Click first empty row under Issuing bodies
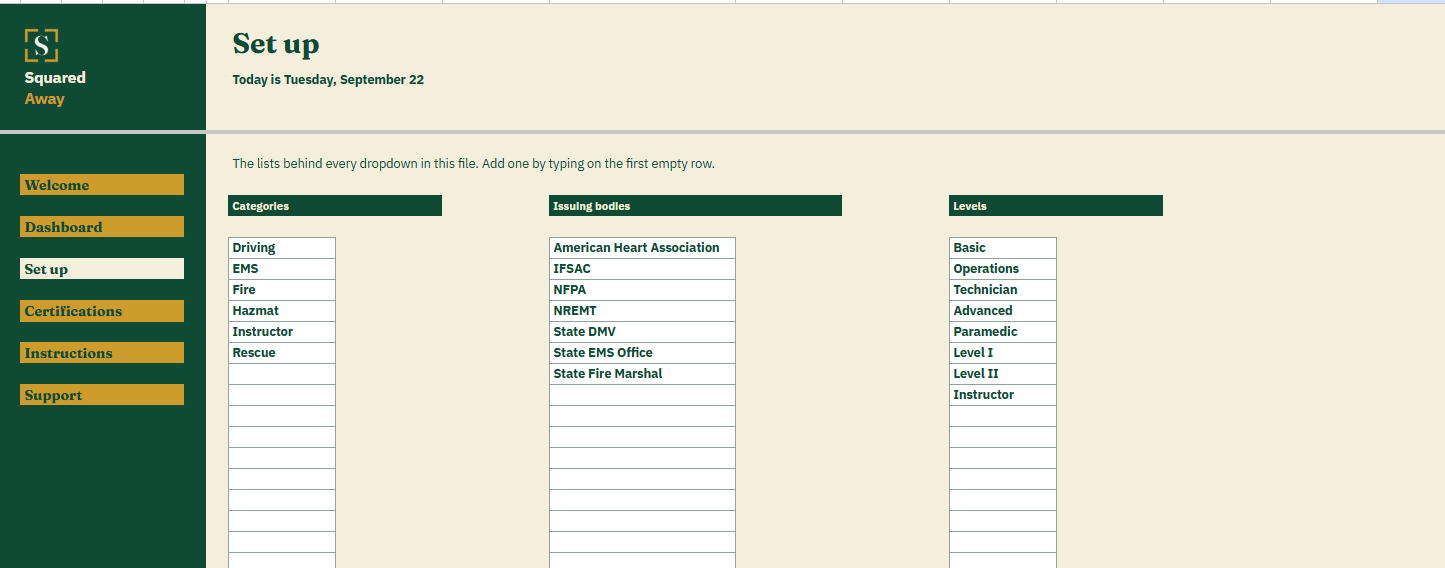The width and height of the screenshot is (1445, 568). pyautogui.click(x=642, y=395)
